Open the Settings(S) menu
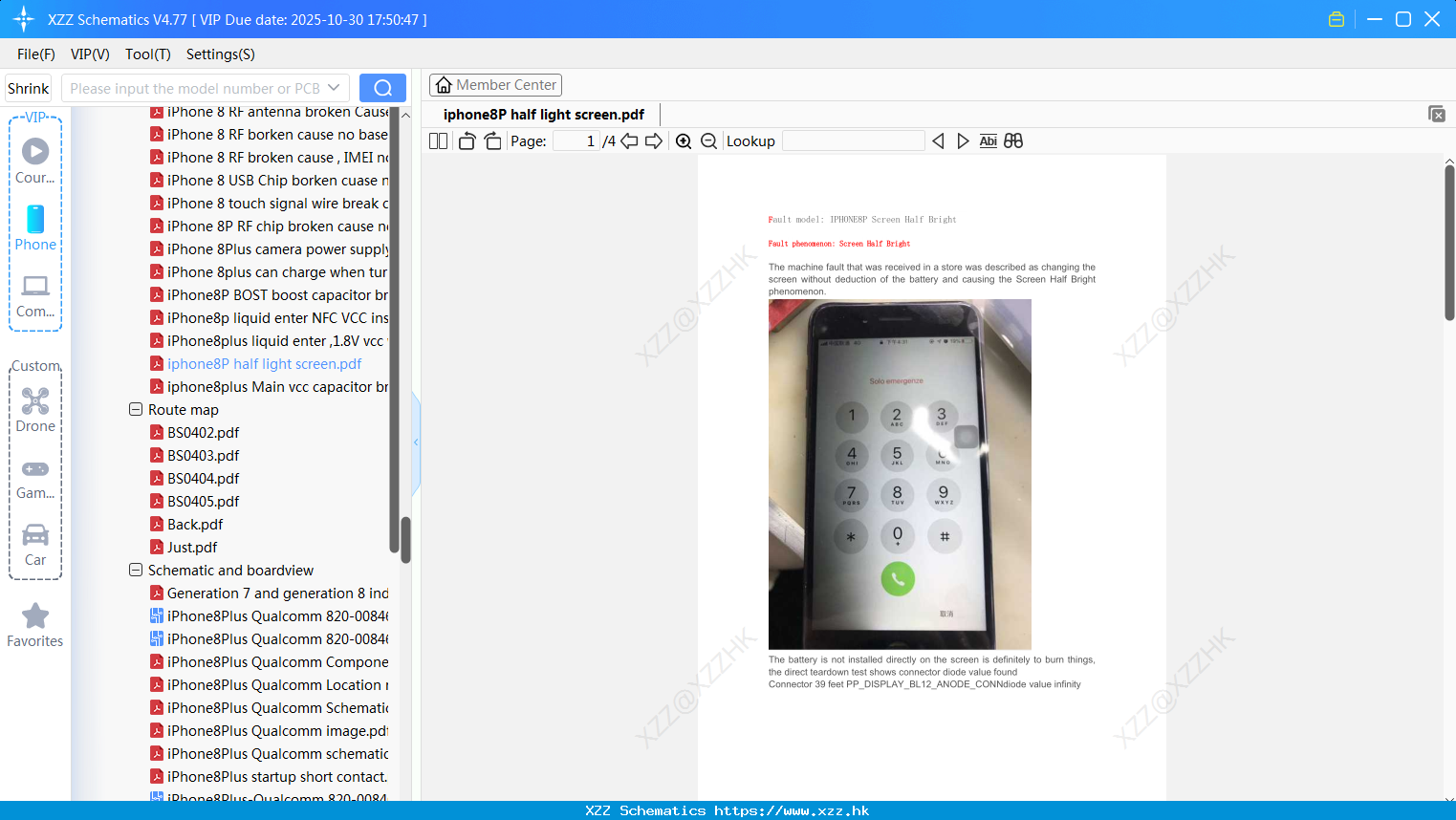This screenshot has height=820, width=1456. point(221,54)
